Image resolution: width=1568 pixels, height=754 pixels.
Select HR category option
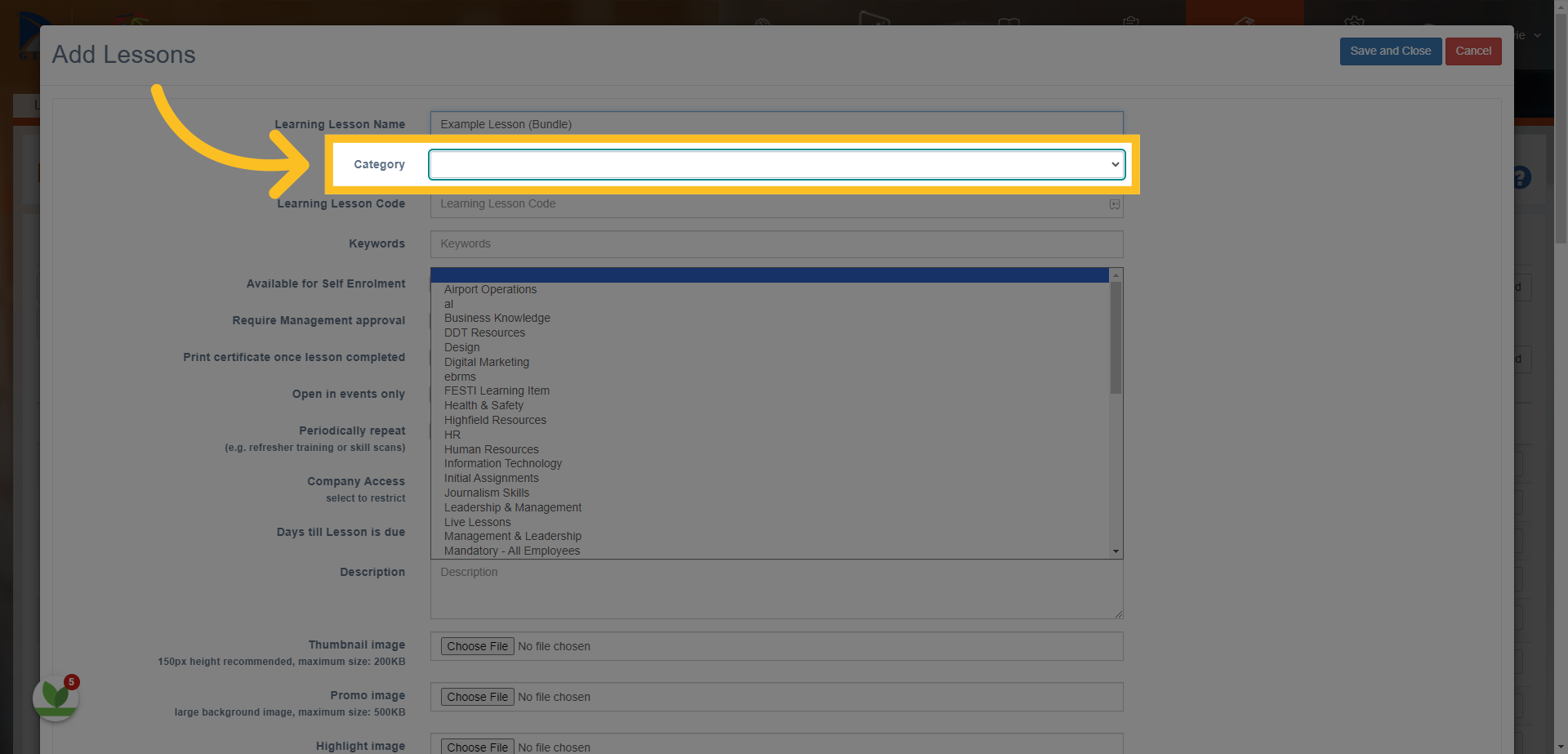tap(770, 435)
